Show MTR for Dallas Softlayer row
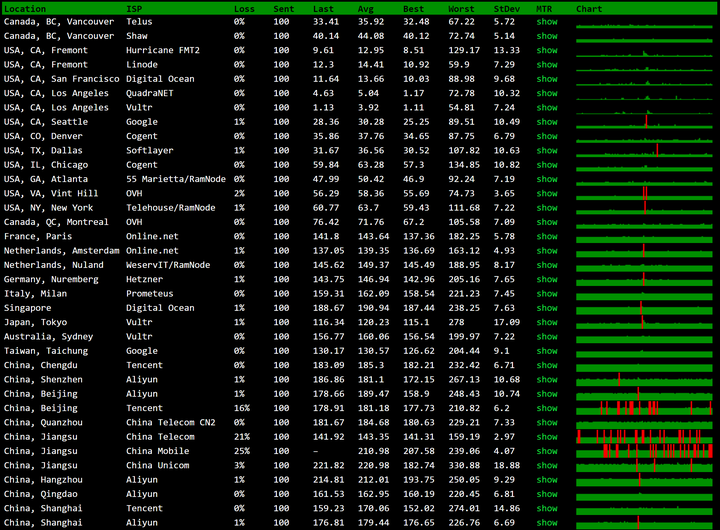720x530 pixels. click(x=547, y=150)
